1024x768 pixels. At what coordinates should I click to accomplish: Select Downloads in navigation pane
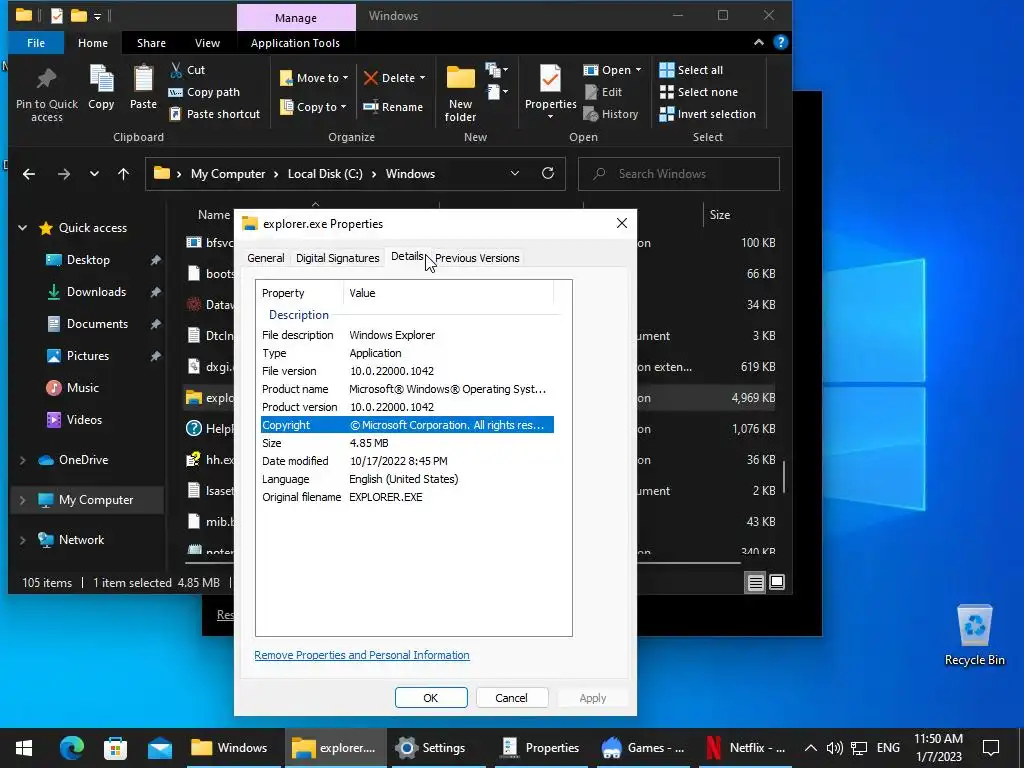tap(97, 292)
